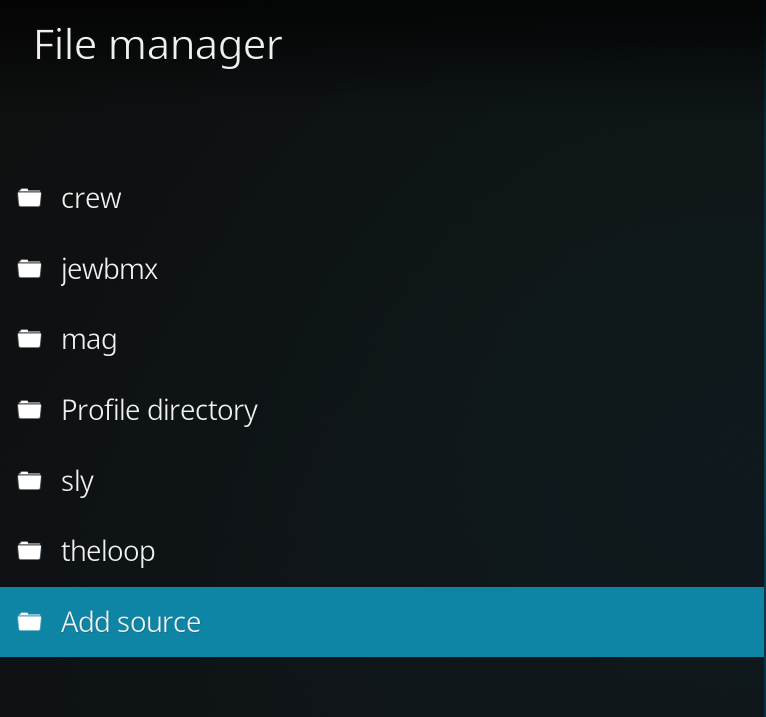
Task: Click the folder icon beside crew
Action: point(30,198)
